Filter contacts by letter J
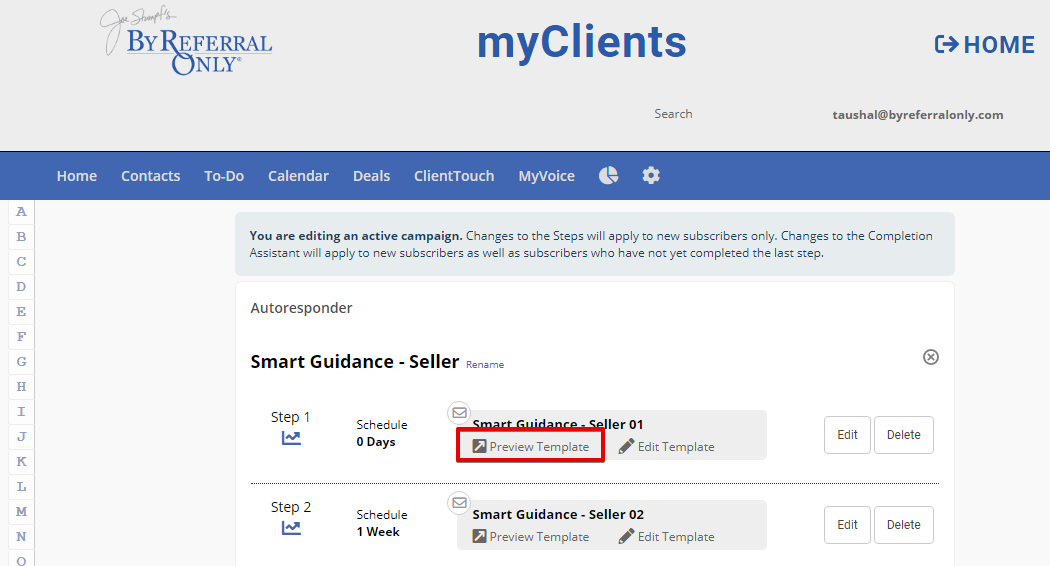The width and height of the screenshot is (1050, 566). (21, 437)
